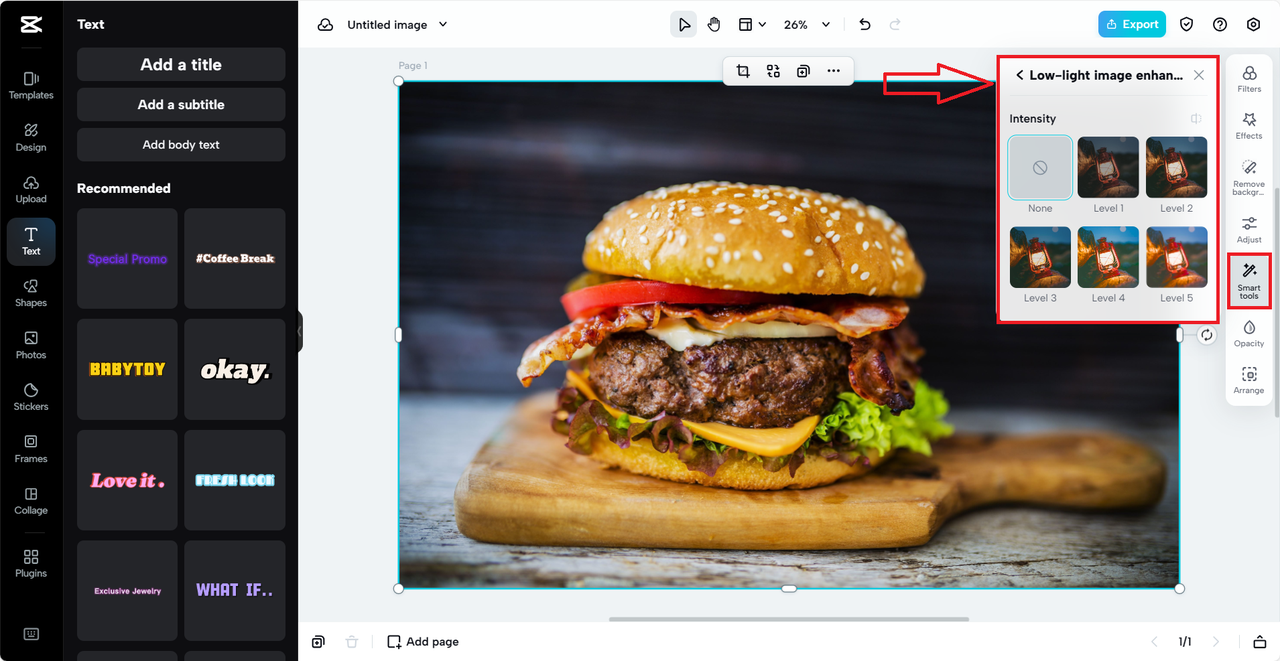Click Add a subtitle button
The width and height of the screenshot is (1280, 661).
tap(181, 104)
